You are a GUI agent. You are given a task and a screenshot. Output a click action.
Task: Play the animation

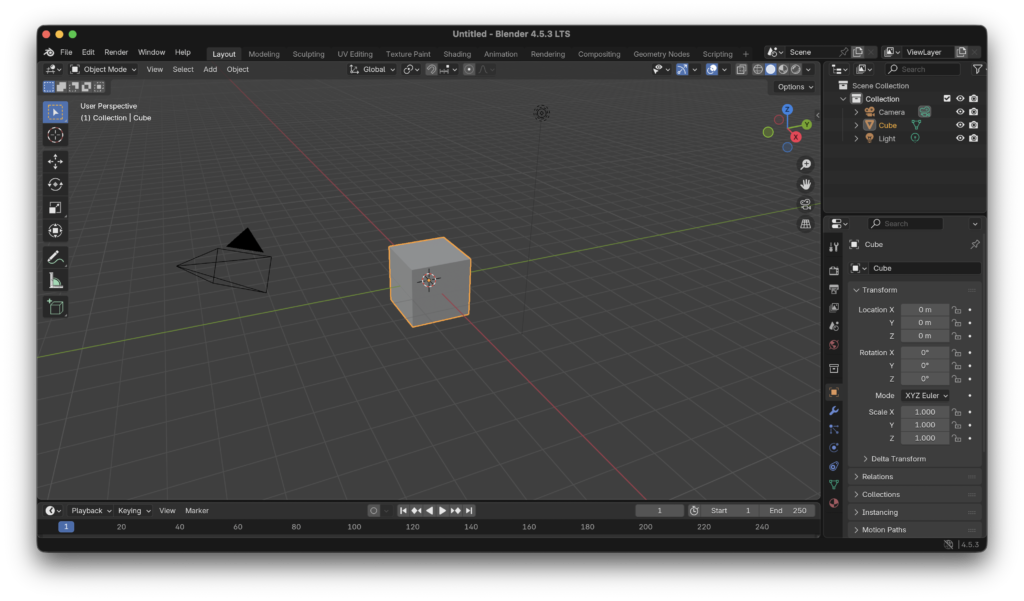click(x=442, y=511)
